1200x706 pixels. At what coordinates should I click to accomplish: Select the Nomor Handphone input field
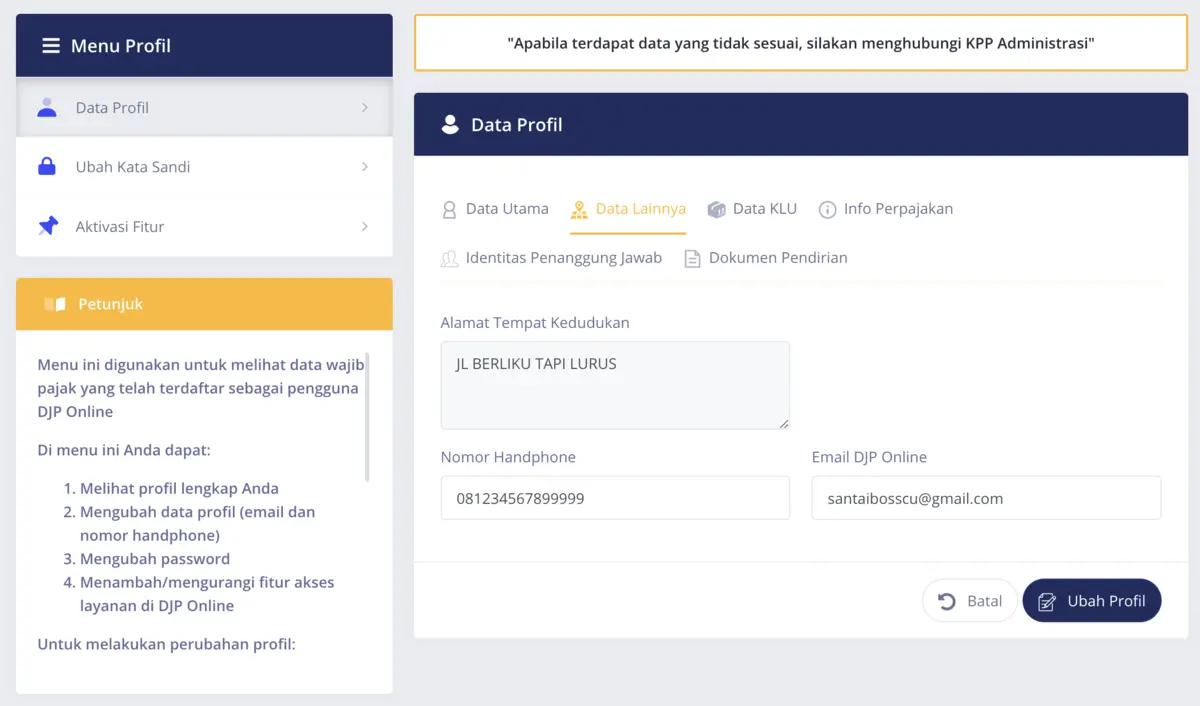(x=614, y=497)
